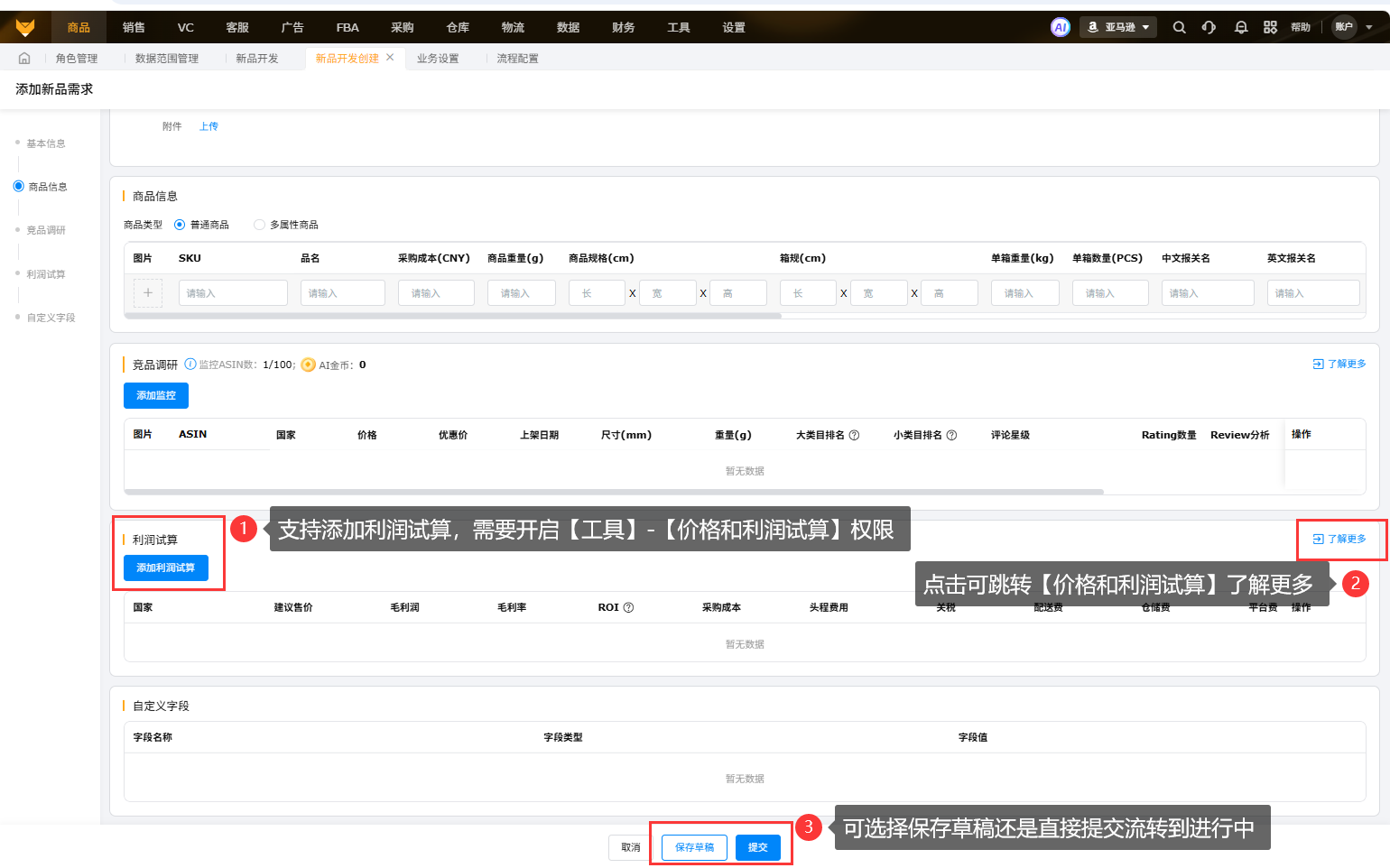Go to the home icon tab
The height and width of the screenshot is (868, 1390).
click(x=24, y=59)
